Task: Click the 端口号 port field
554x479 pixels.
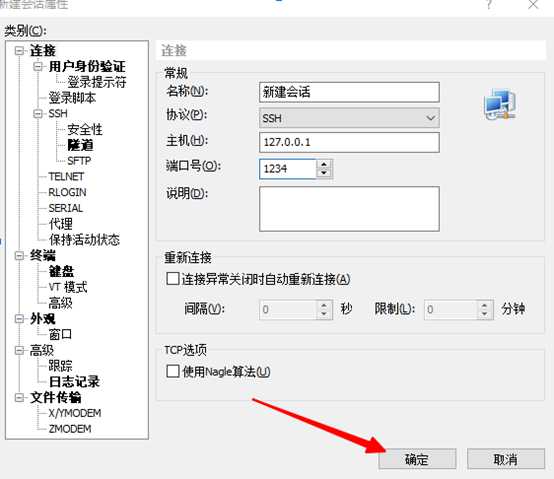Action: pyautogui.click(x=288, y=169)
